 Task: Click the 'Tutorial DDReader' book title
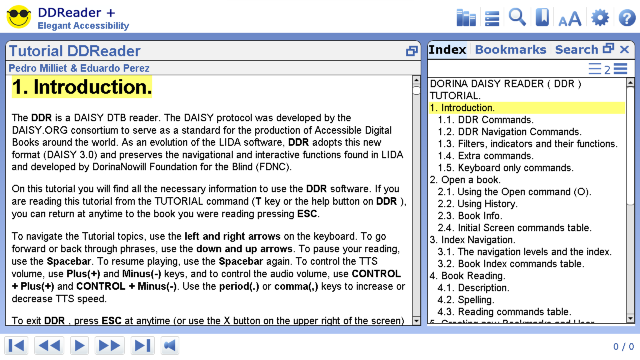click(75, 51)
